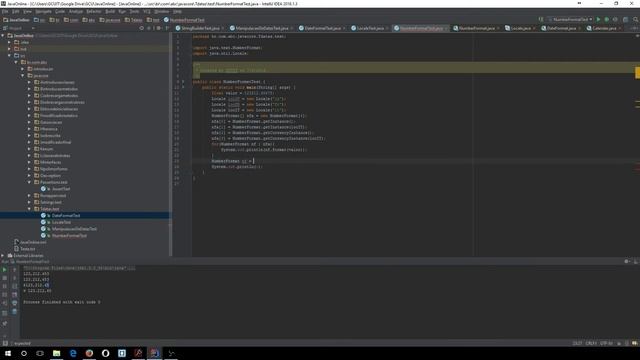Open the Refactor menu
The height and width of the screenshot is (360, 640).
(x=93, y=11)
